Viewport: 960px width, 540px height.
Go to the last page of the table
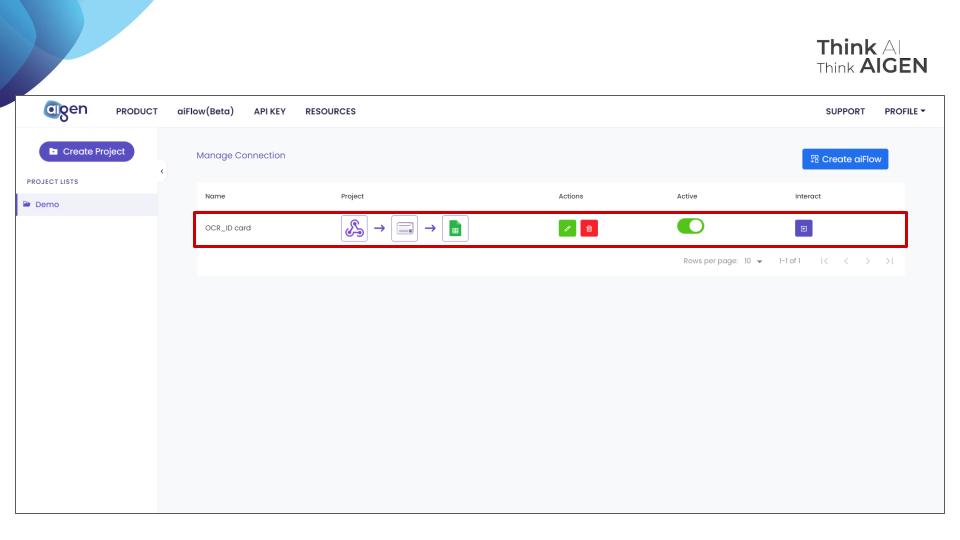pos(890,261)
